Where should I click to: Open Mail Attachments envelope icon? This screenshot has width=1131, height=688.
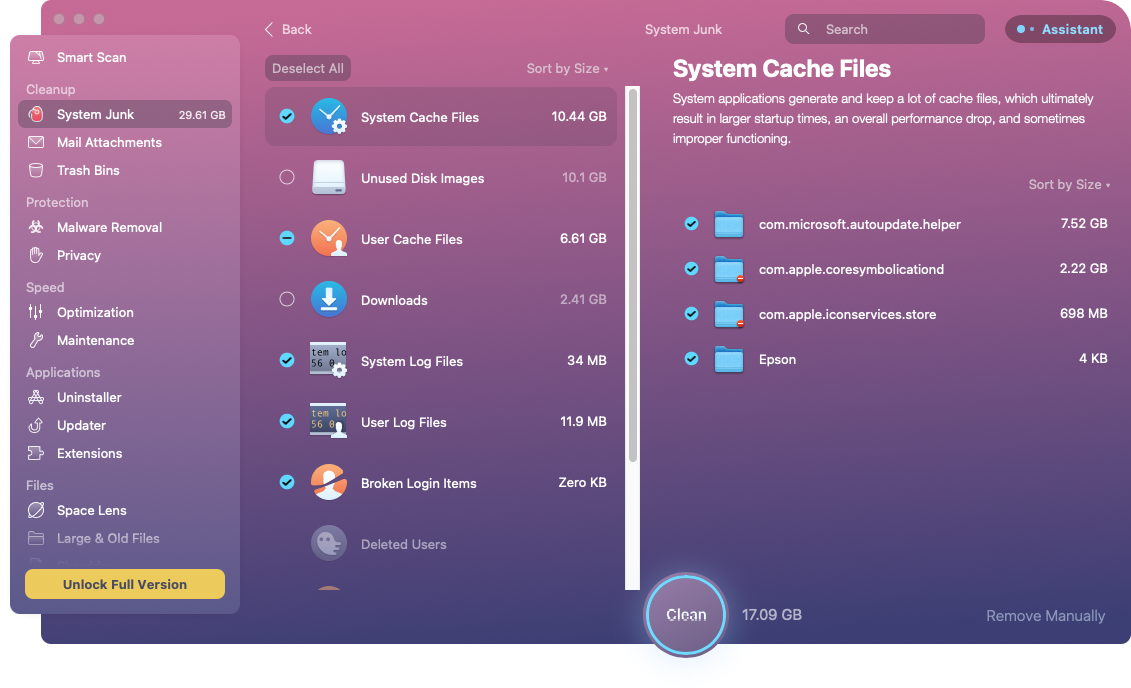(x=35, y=142)
